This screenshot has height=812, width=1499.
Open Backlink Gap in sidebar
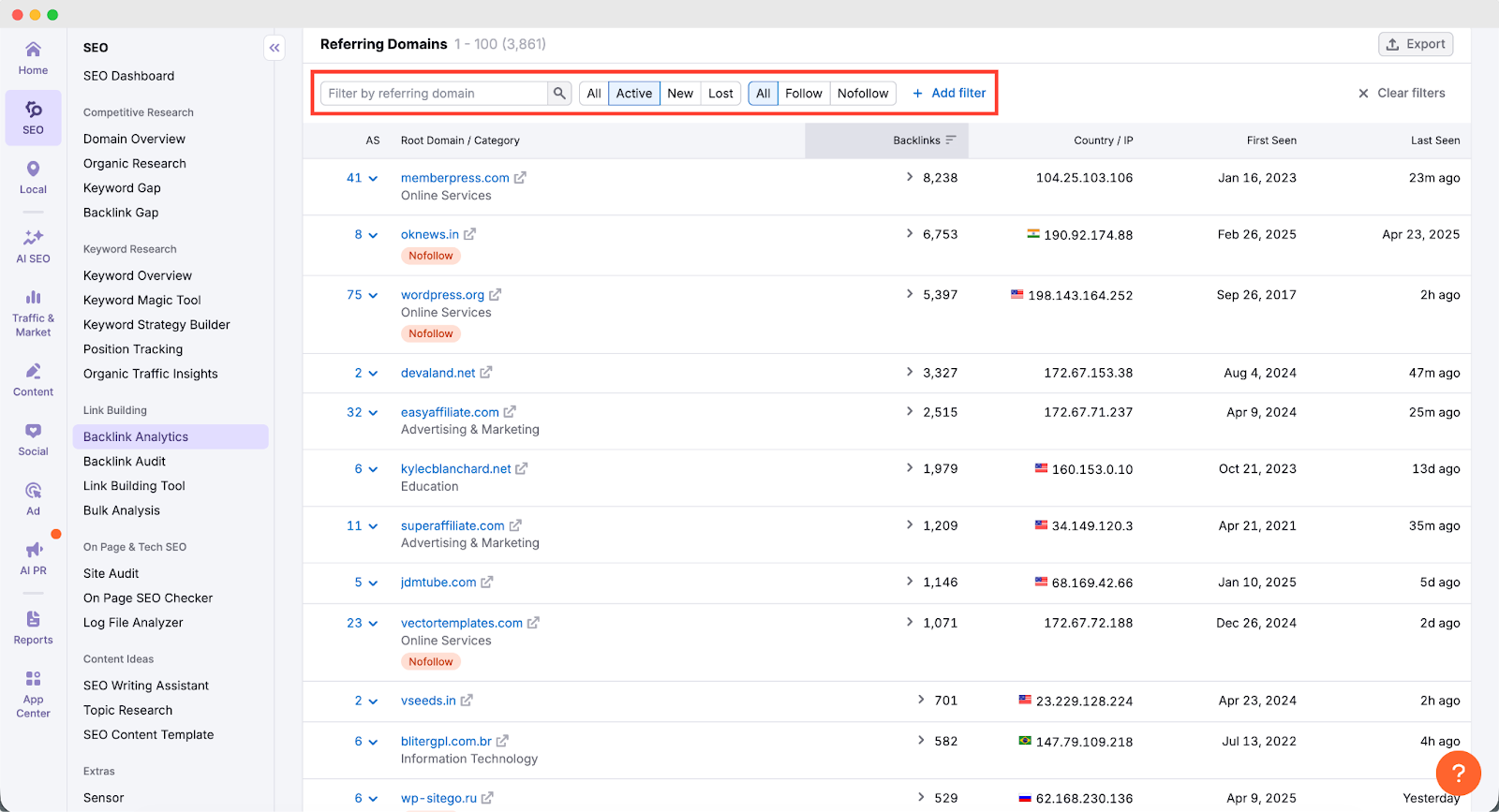pyautogui.click(x=121, y=213)
